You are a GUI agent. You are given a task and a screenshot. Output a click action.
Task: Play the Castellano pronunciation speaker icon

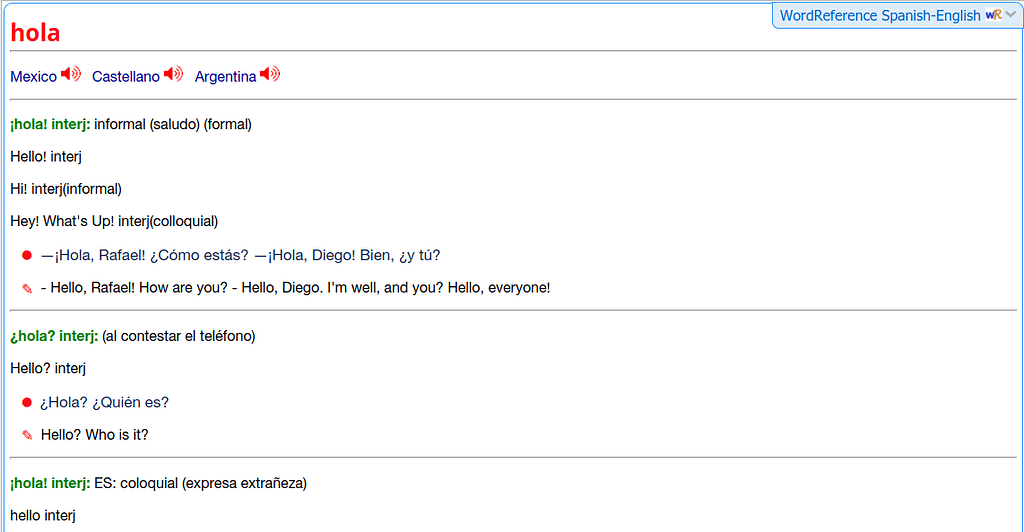coord(174,75)
